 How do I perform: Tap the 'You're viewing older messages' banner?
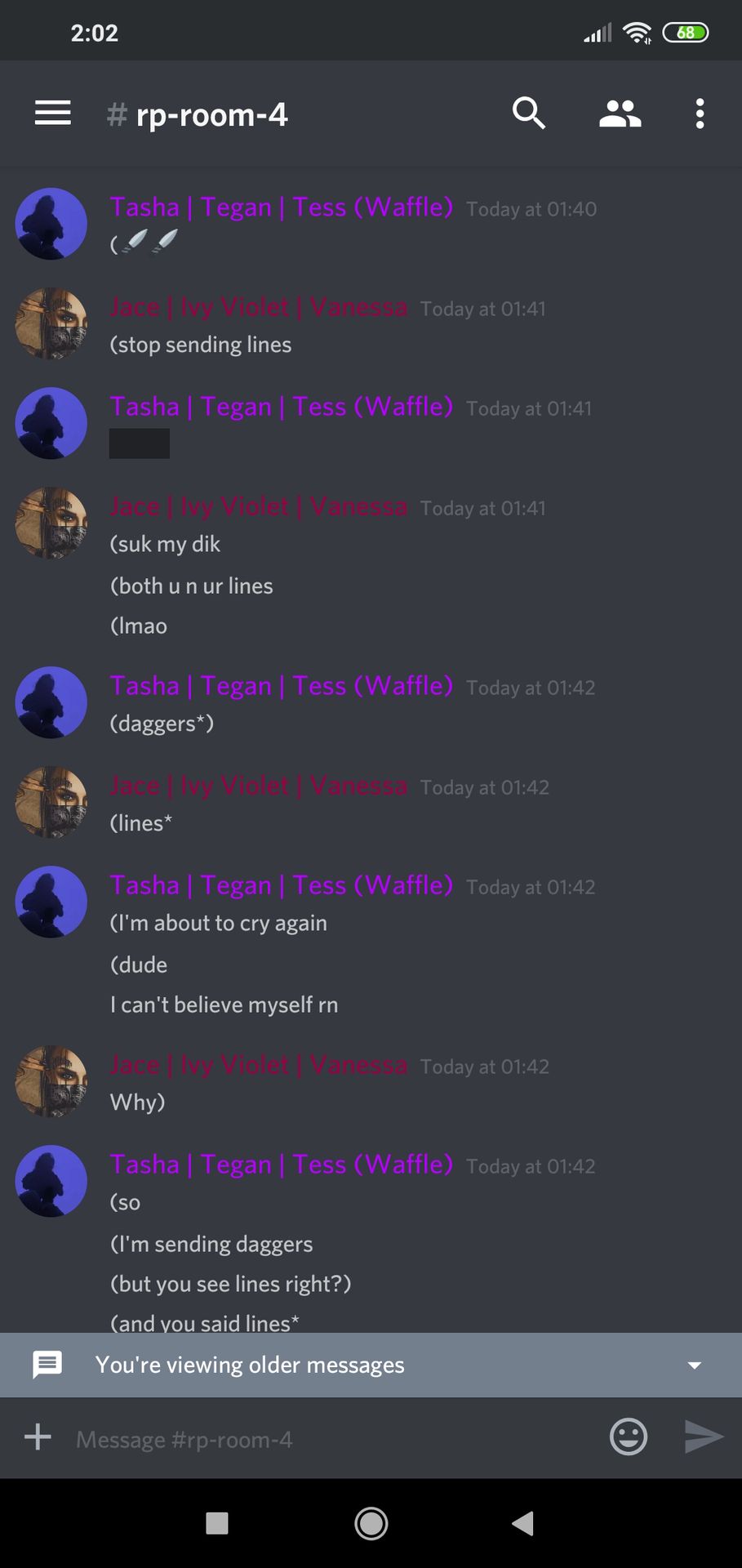point(371,1365)
